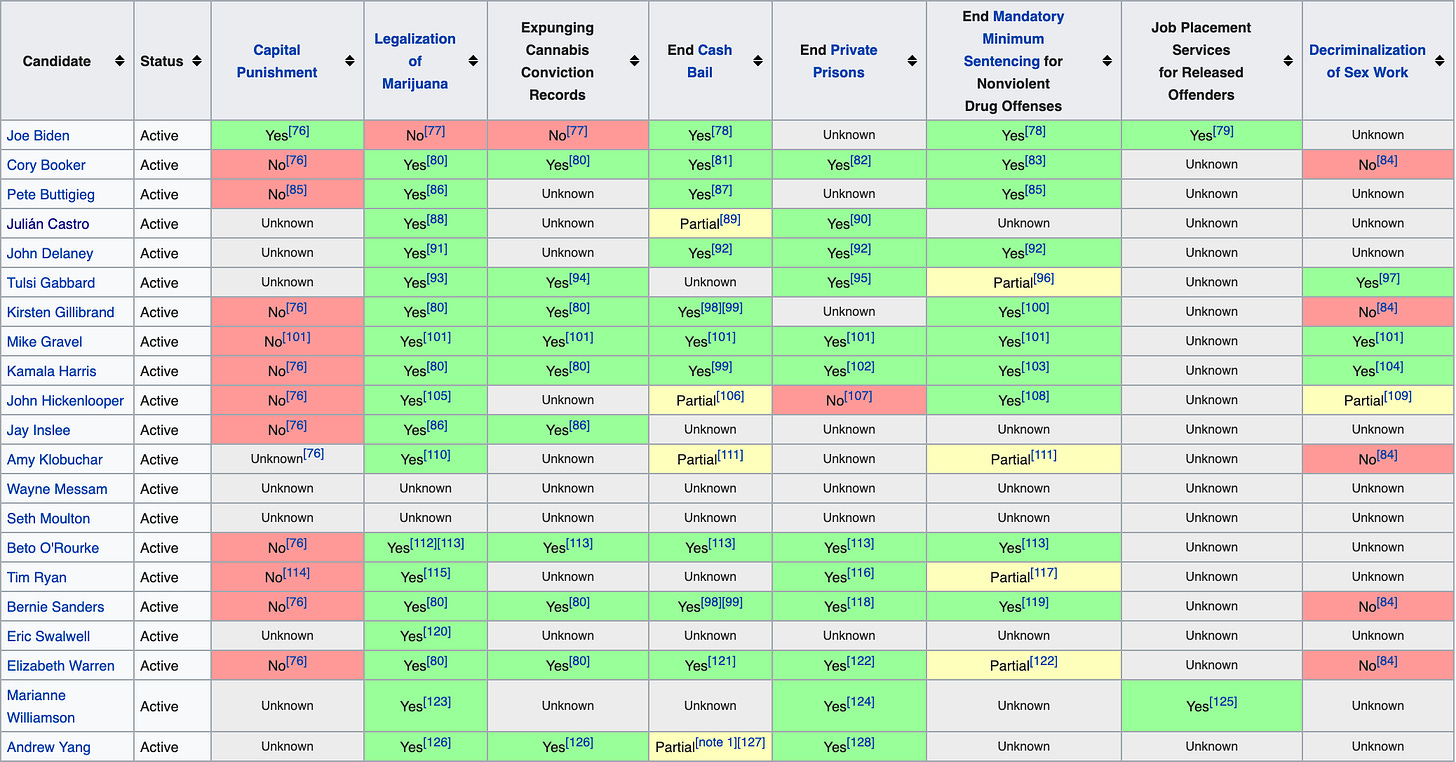Image resolution: width=1456 pixels, height=762 pixels.
Task: Open Mandatory Minimum Sentencing header link
Action: 1014,39
